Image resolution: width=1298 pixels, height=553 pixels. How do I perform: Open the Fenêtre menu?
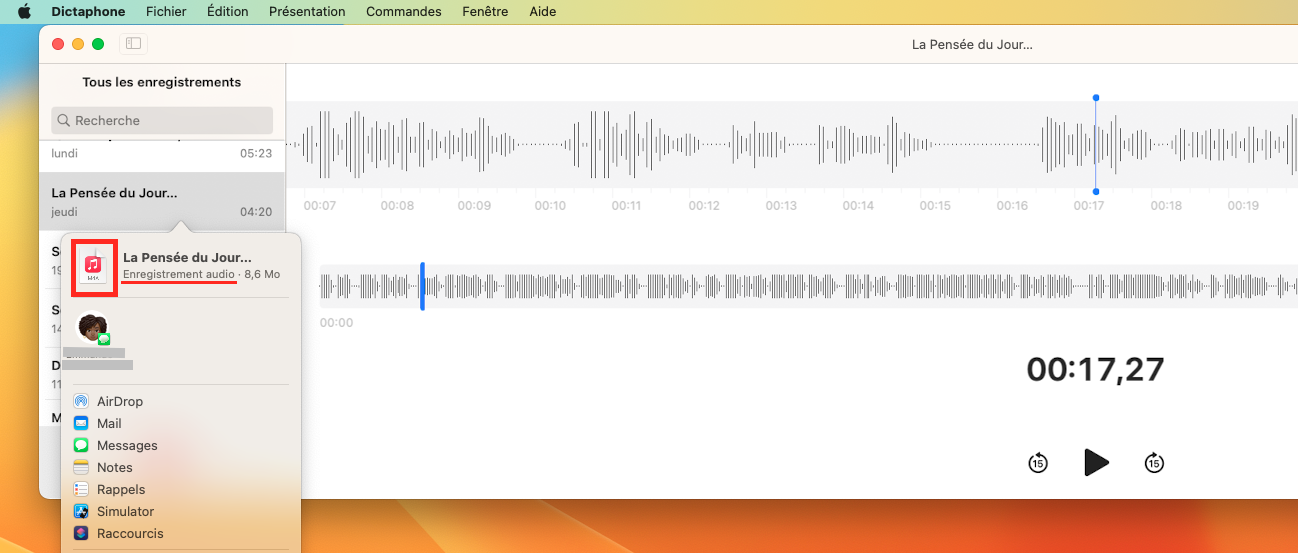pos(484,12)
